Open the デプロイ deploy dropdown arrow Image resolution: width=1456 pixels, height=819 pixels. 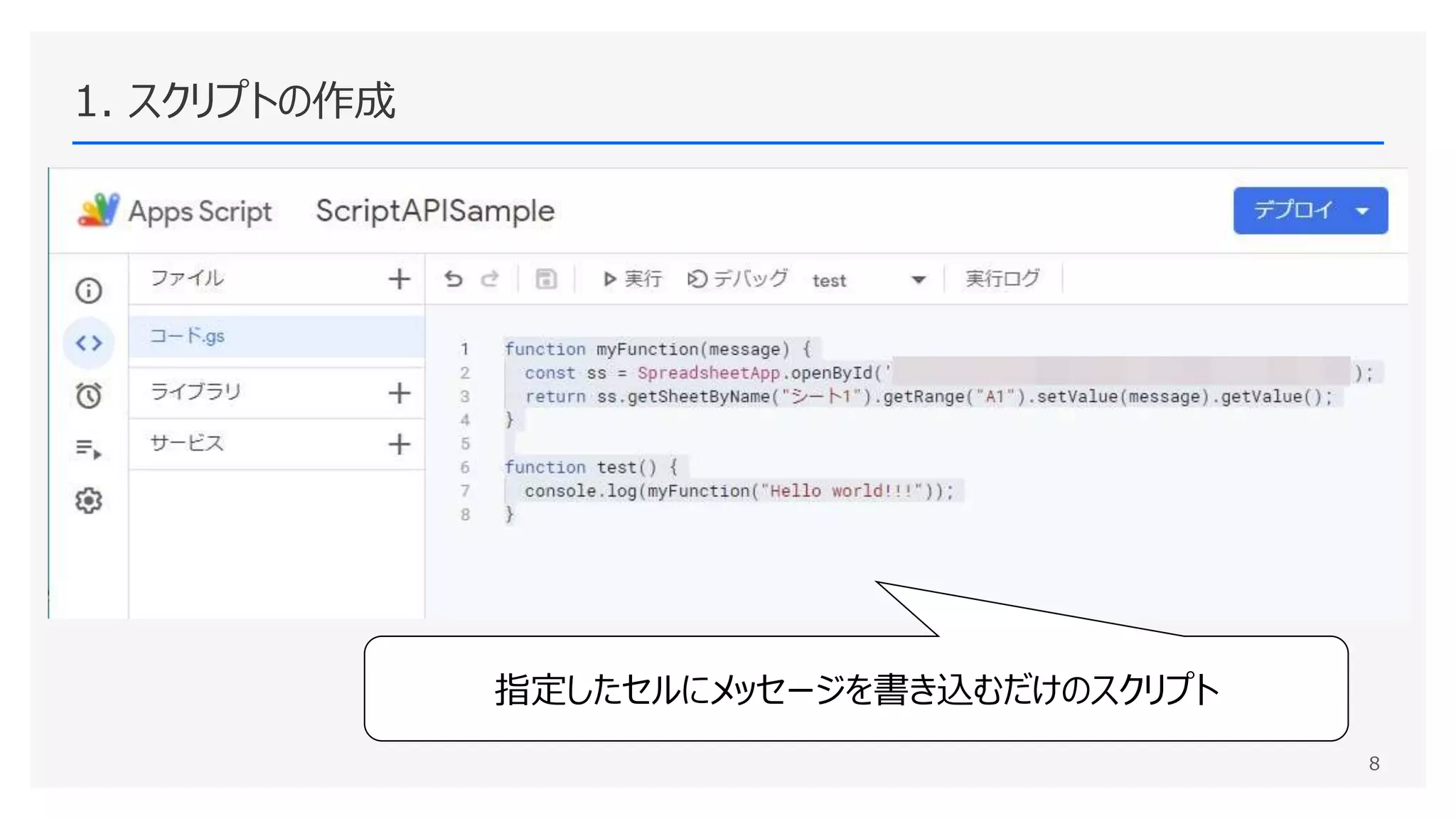(x=1362, y=211)
